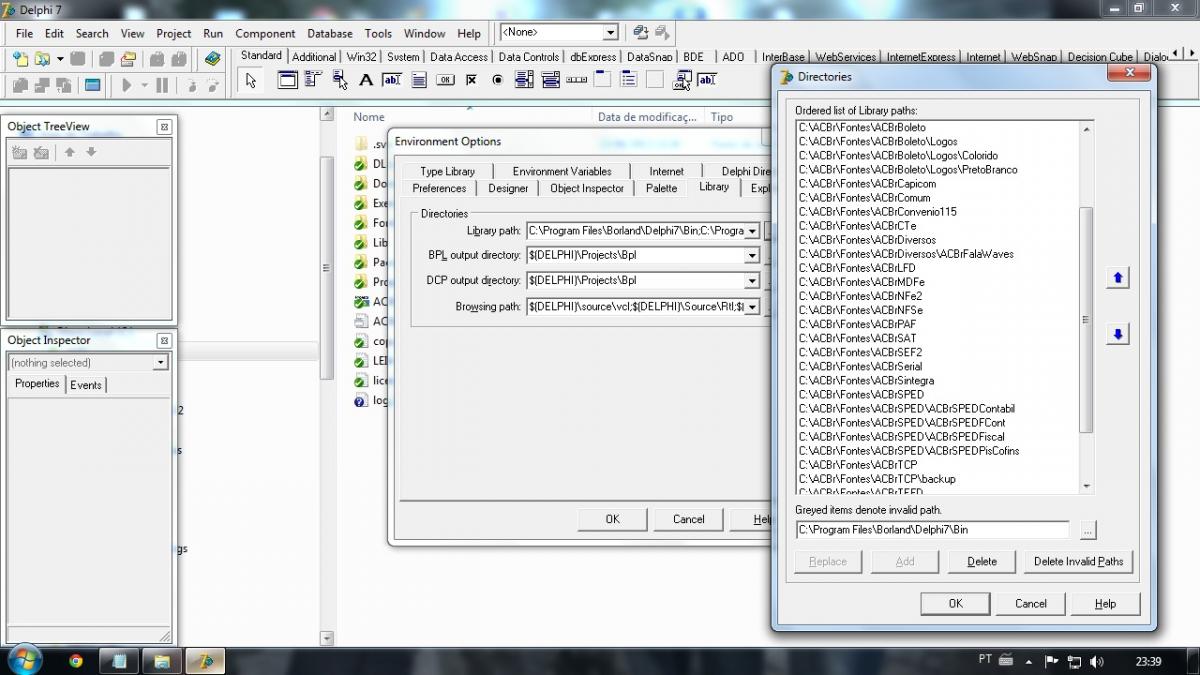Select the CheckBox component icon
The width and height of the screenshot is (1200, 675).
click(x=471, y=80)
